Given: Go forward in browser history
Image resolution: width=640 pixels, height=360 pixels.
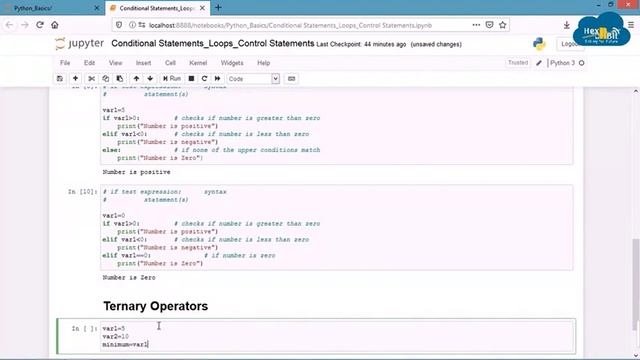Looking at the screenshot, I should tap(25, 25).
